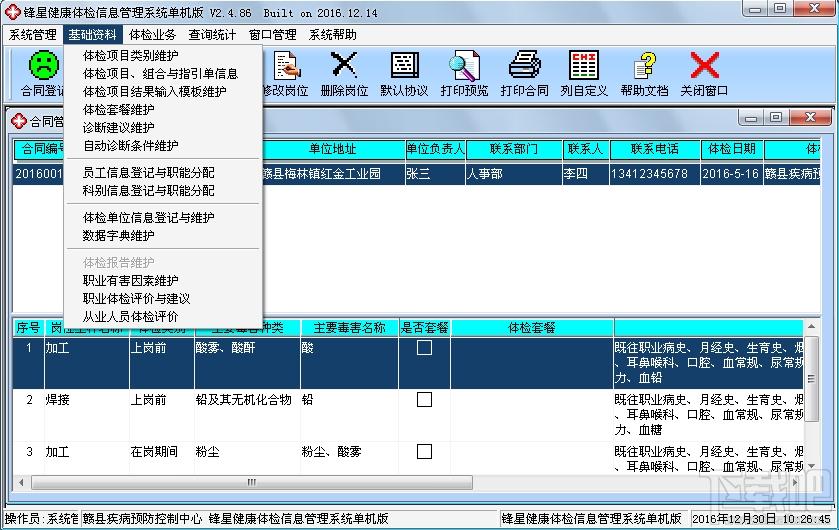839x530 pixels.
Task: Click the lower grid scroll-down arrow
Action: (x=811, y=466)
